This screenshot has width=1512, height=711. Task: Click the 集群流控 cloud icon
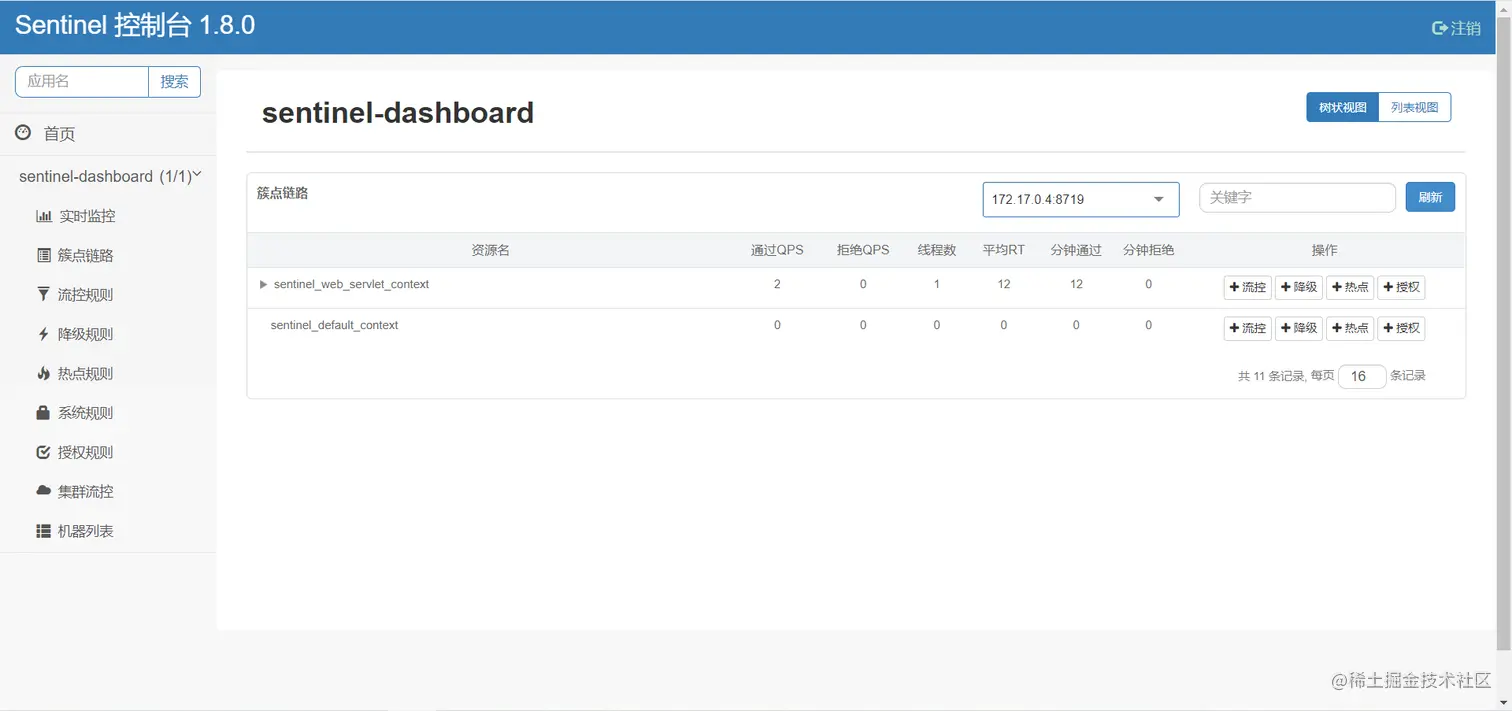43,491
